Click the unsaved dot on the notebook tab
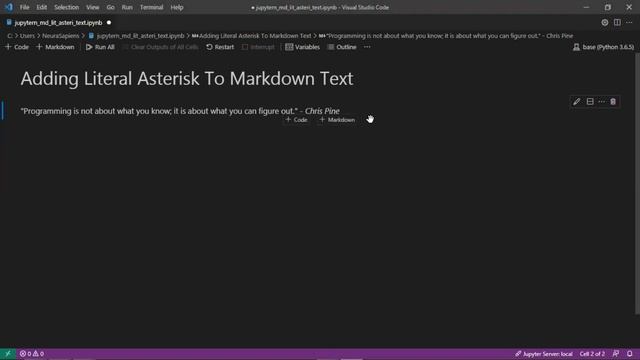640x360 pixels. click(x=109, y=22)
